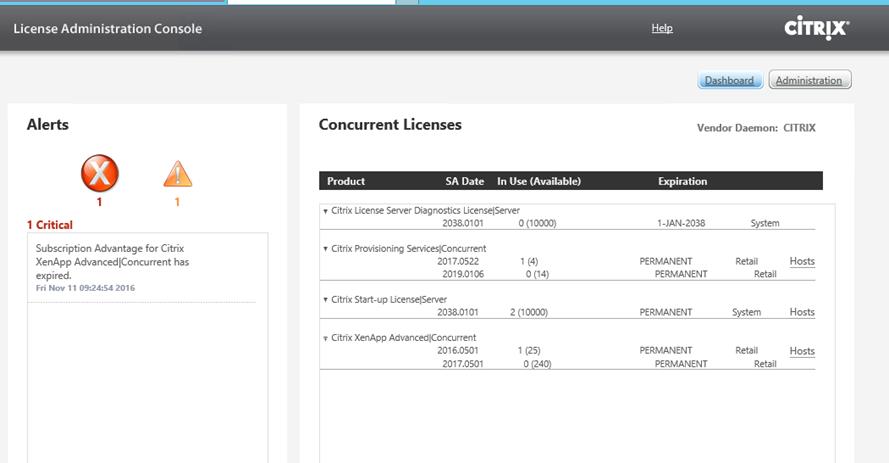Click the expiration date 1-JAN-2038
889x463 pixels.
pos(681,223)
